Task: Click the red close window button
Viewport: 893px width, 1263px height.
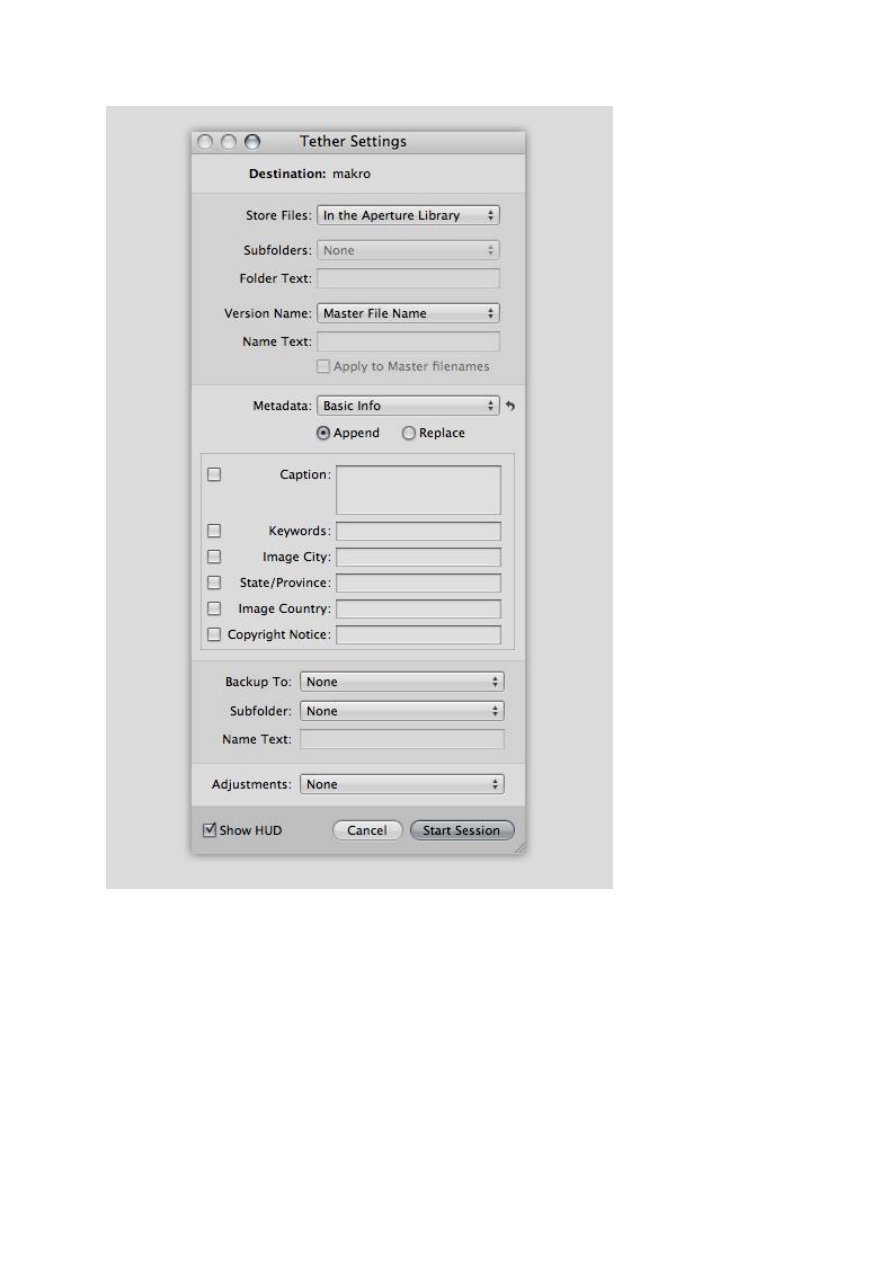Action: coord(205,142)
